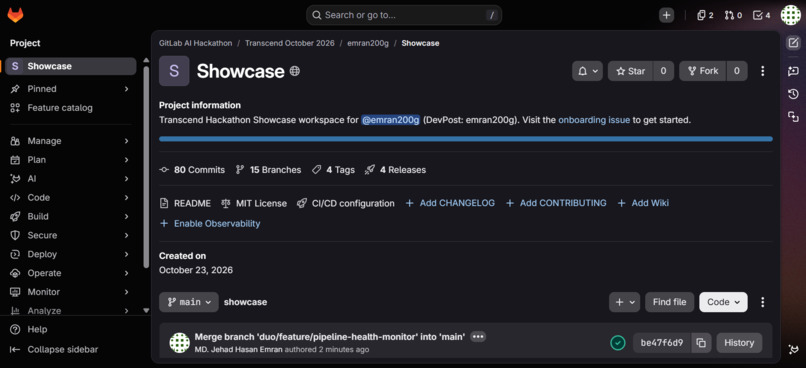Open commit History
The image size is (806, 368).
click(x=739, y=343)
